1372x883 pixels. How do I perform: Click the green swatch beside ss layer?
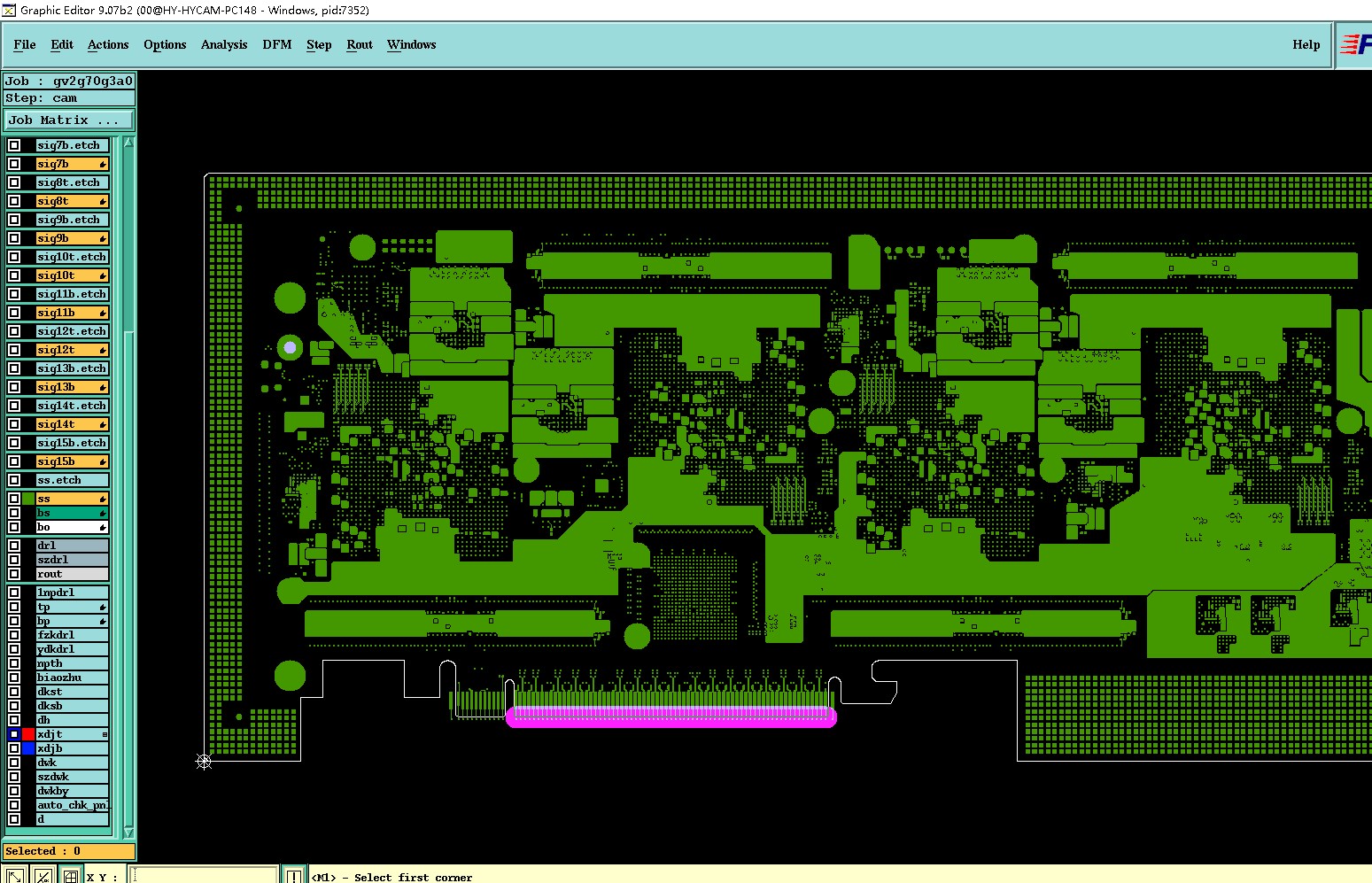point(28,499)
